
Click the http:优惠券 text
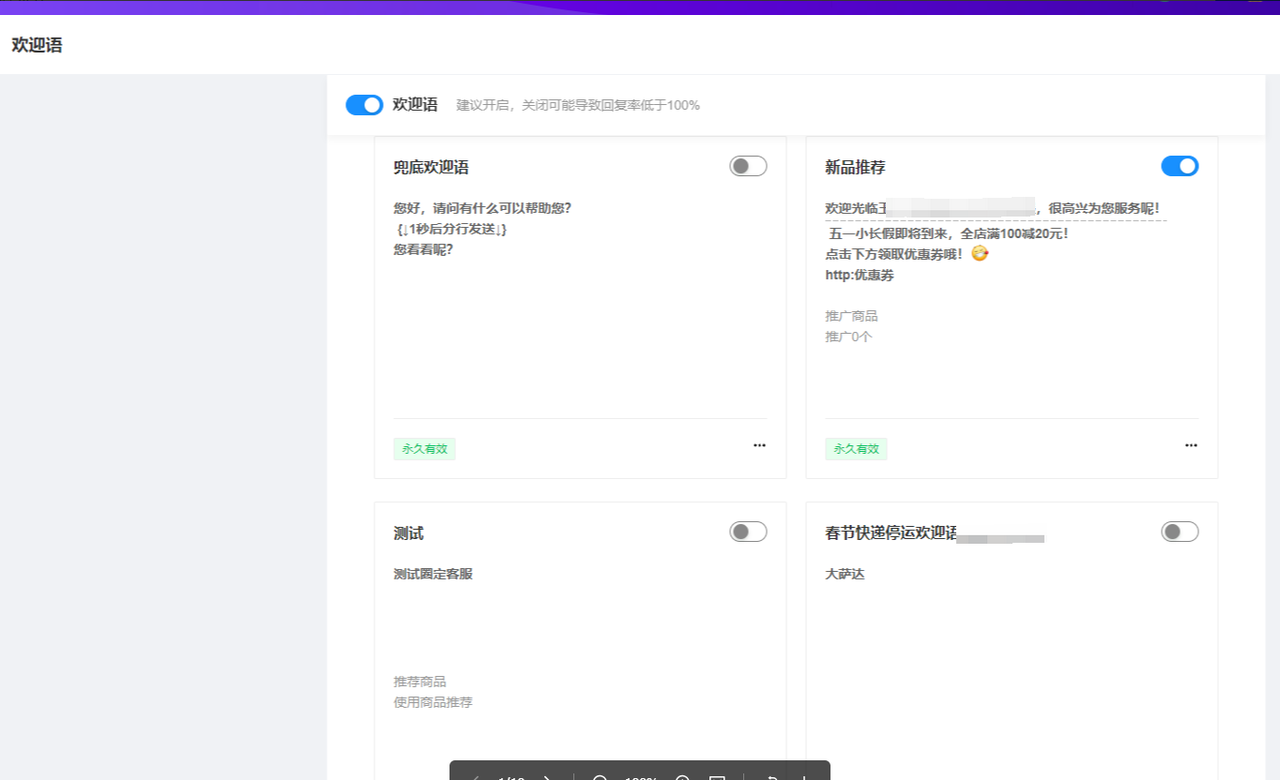click(x=860, y=275)
